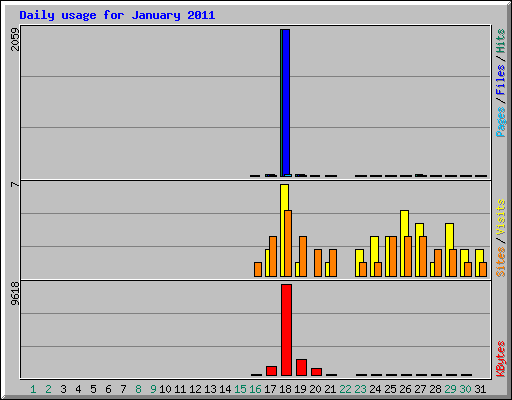Image resolution: width=512 pixels, height=400 pixels.
Task: Click the orange Sites bar for day 16
Action: tap(258, 269)
